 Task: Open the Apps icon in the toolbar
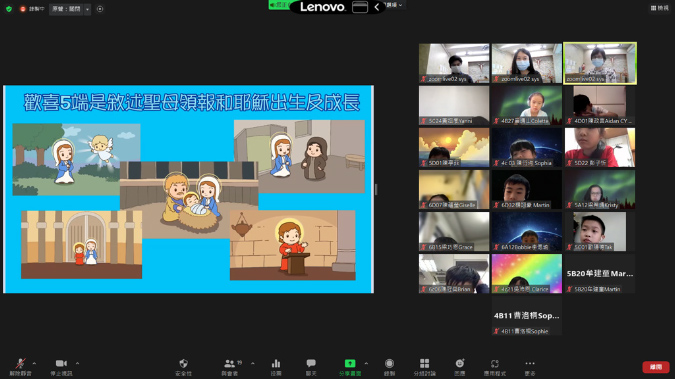point(495,363)
